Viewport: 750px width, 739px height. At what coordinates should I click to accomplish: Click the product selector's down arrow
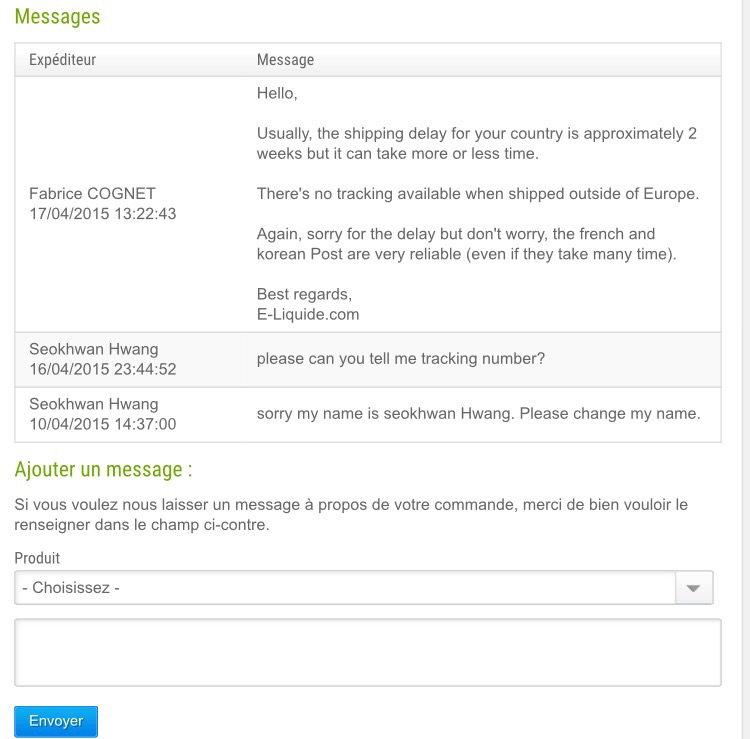click(694, 588)
